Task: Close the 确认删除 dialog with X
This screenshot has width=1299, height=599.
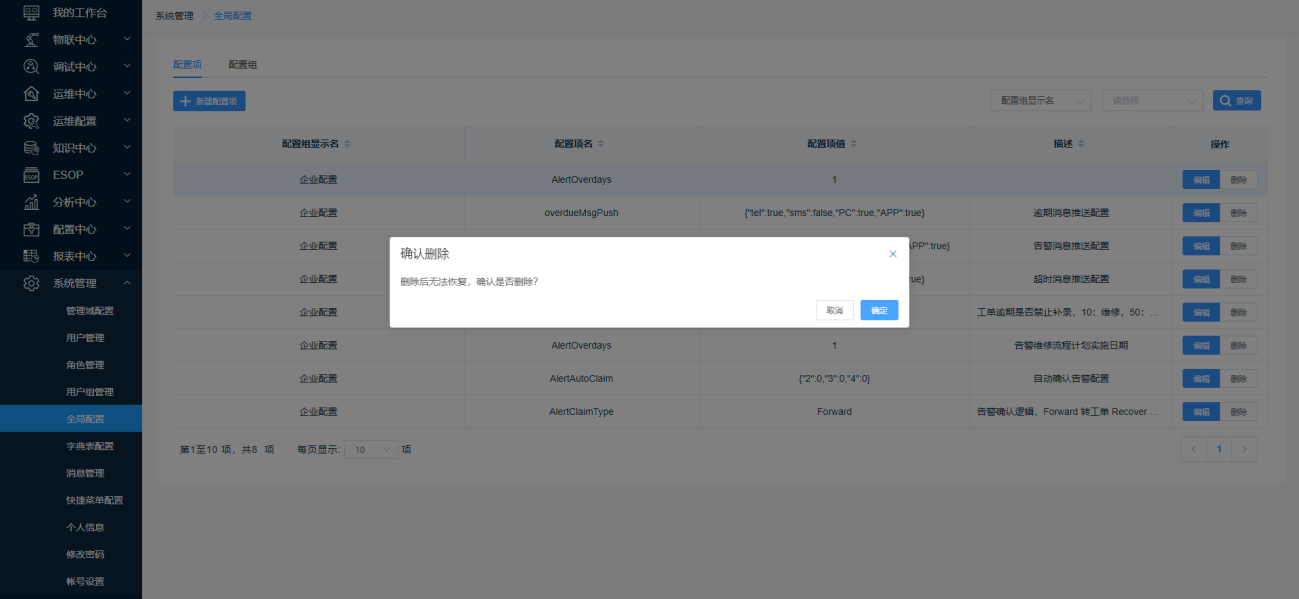Action: click(x=893, y=254)
